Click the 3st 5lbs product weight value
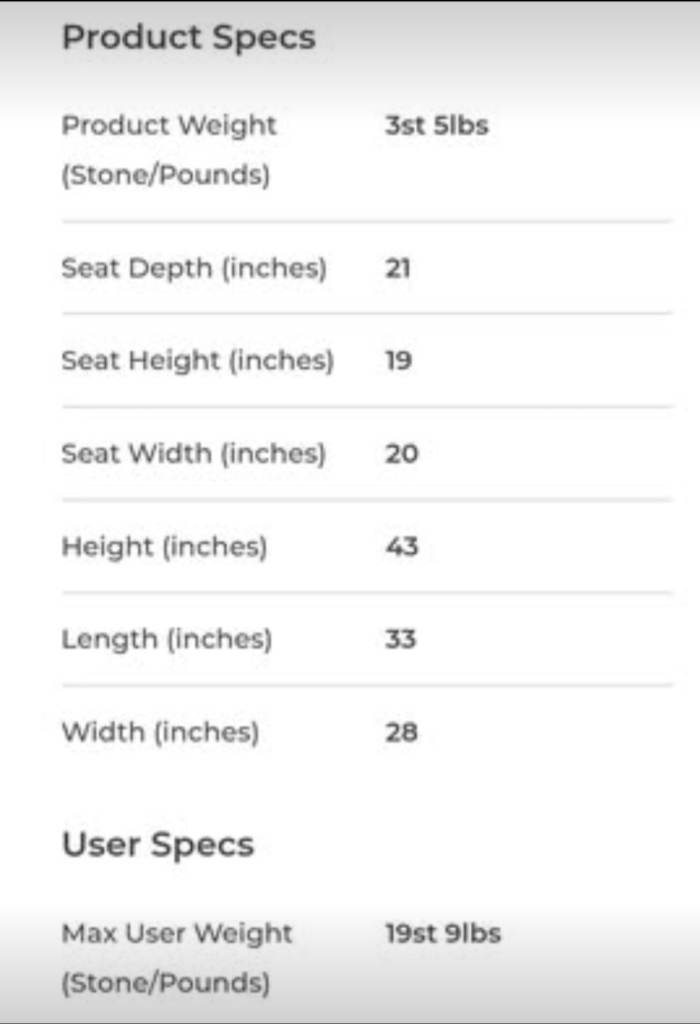This screenshot has height=1024, width=700. point(436,125)
